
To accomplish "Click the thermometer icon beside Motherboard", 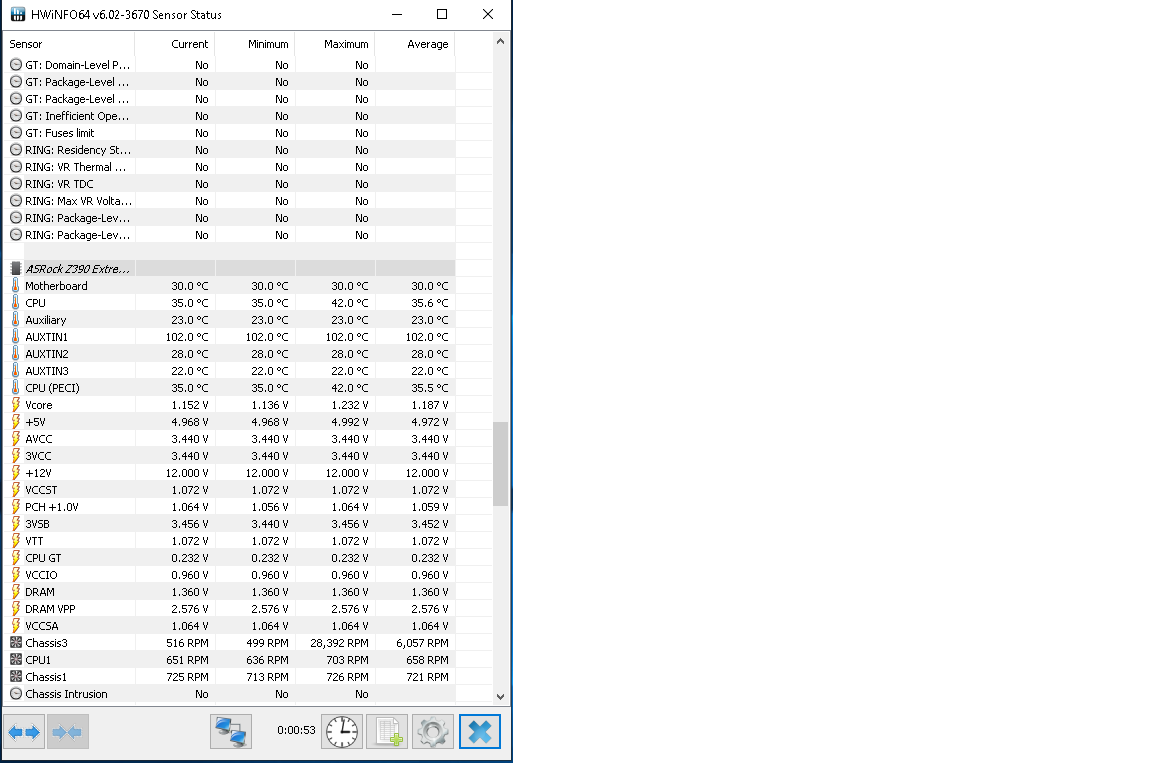I will click(x=15, y=286).
